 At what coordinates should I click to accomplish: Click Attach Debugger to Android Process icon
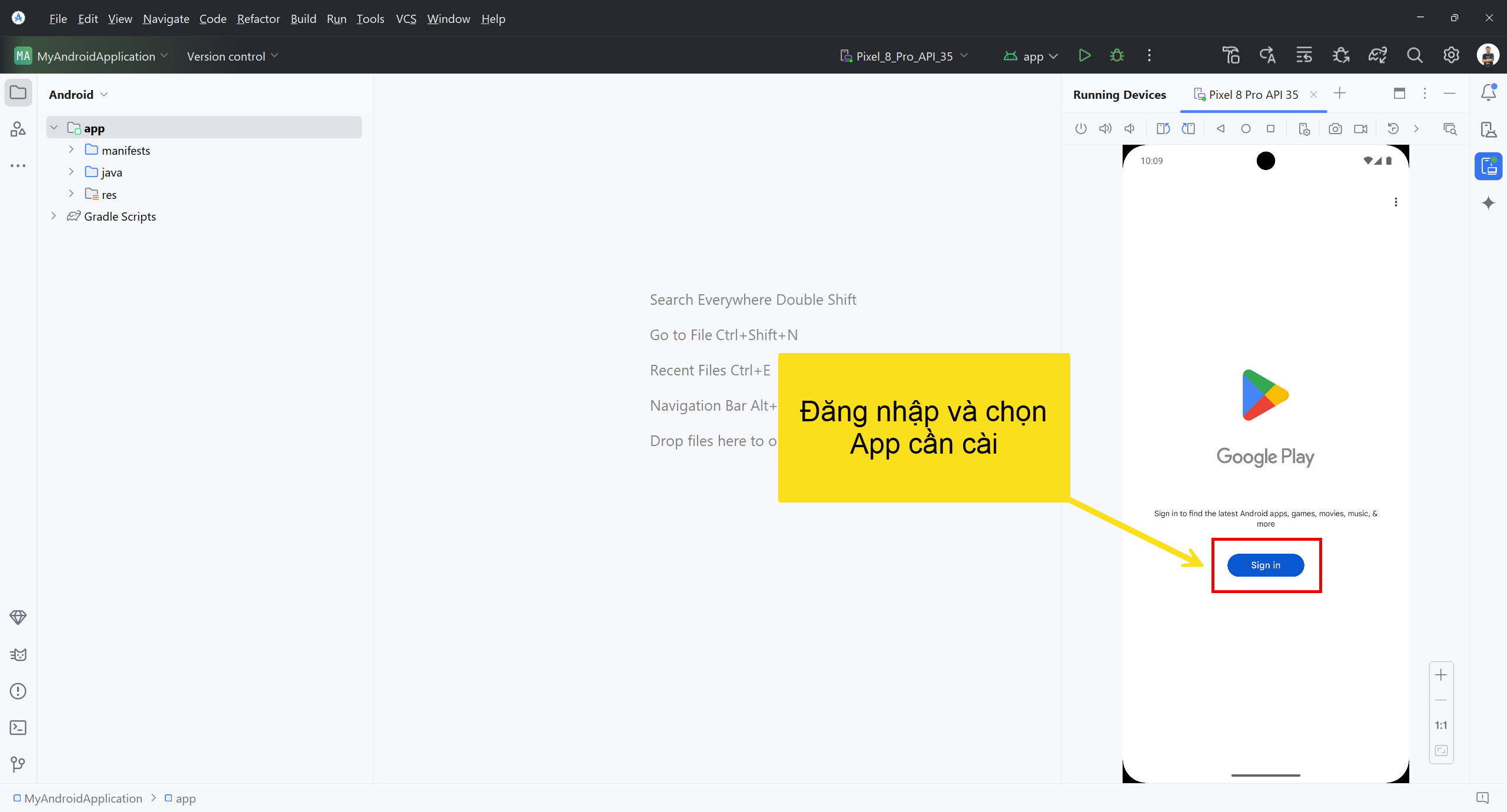pyautogui.click(x=1341, y=55)
